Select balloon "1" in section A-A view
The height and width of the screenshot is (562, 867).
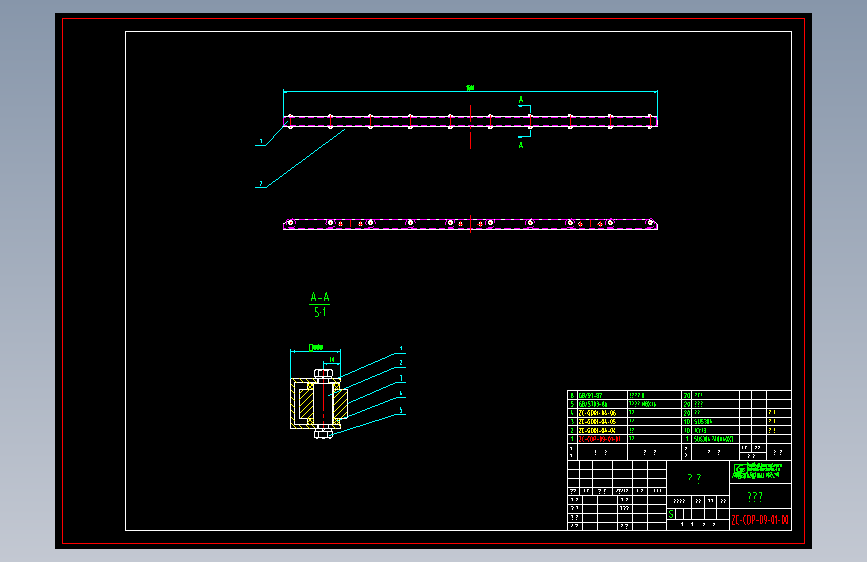click(x=401, y=349)
